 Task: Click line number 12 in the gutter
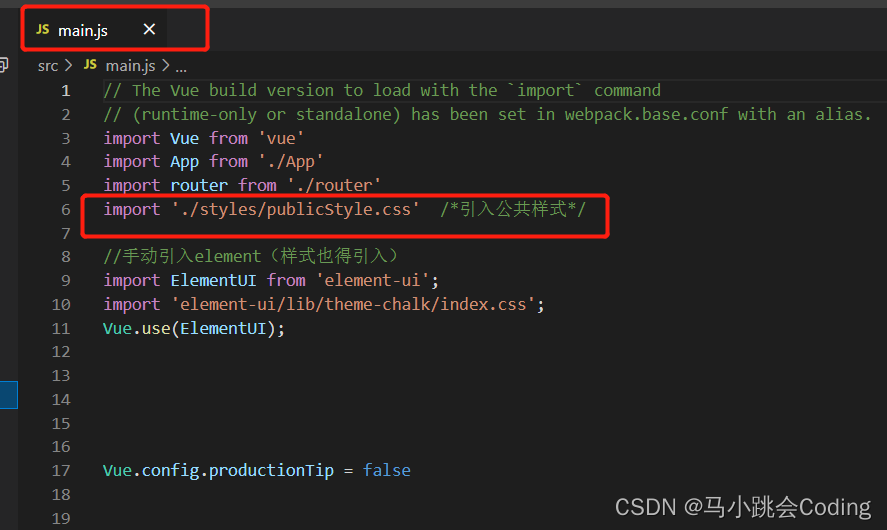coord(61,352)
